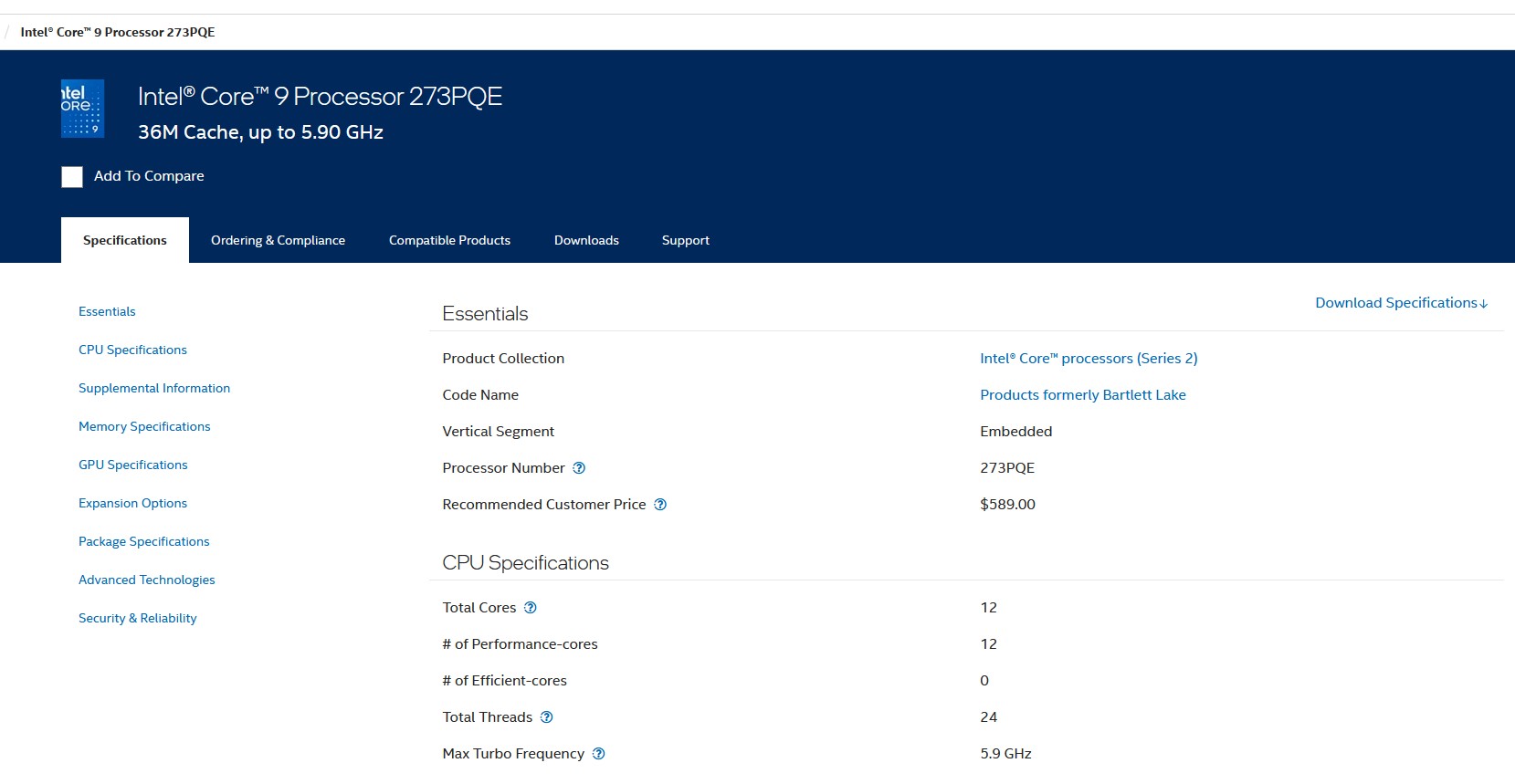Go to GPU Specifications sidebar link
Viewport: 1515px width, 784px height.
tap(133, 465)
